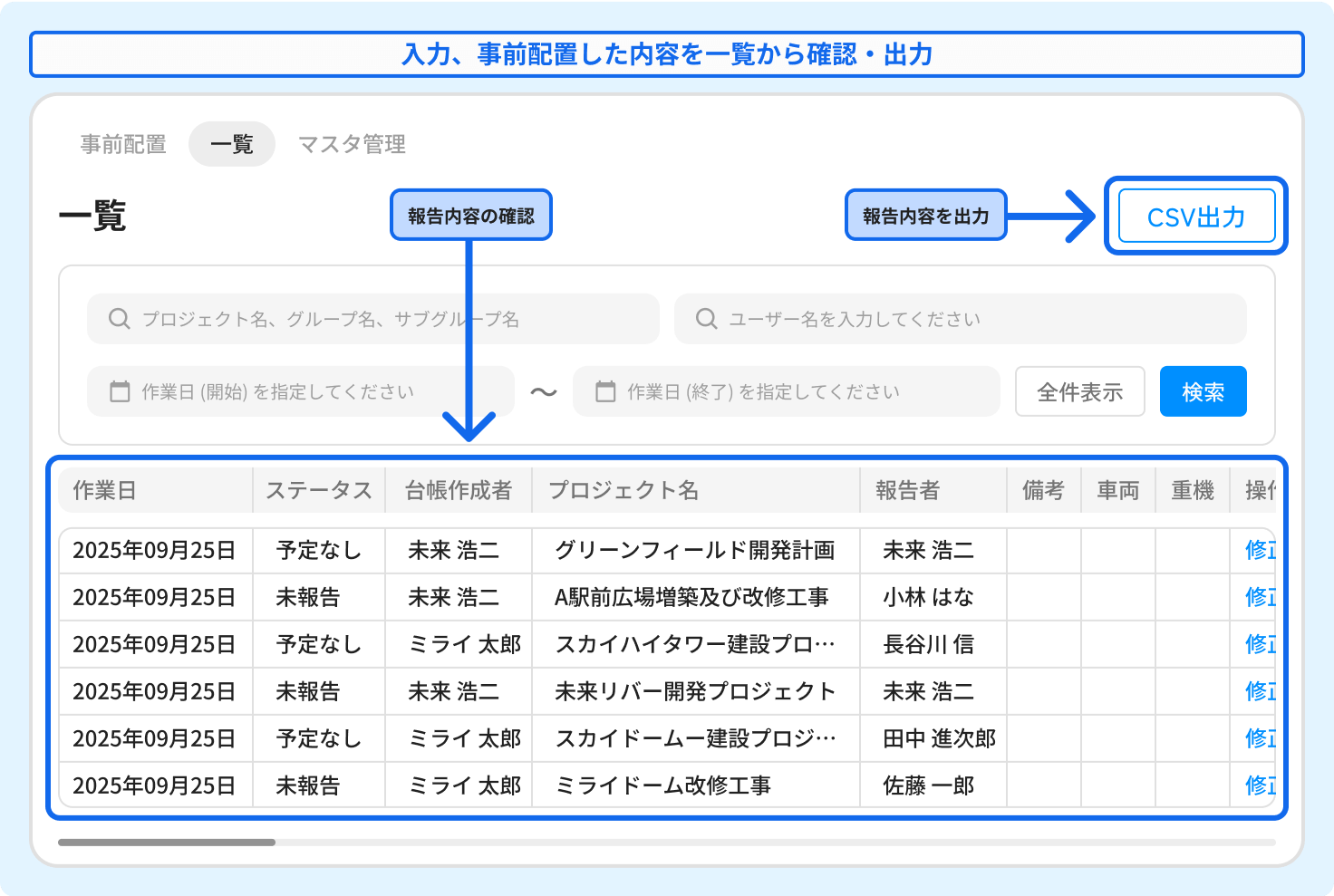The height and width of the screenshot is (896, 1334).
Task: Click the calendar icon for work end date
Action: coord(605,391)
